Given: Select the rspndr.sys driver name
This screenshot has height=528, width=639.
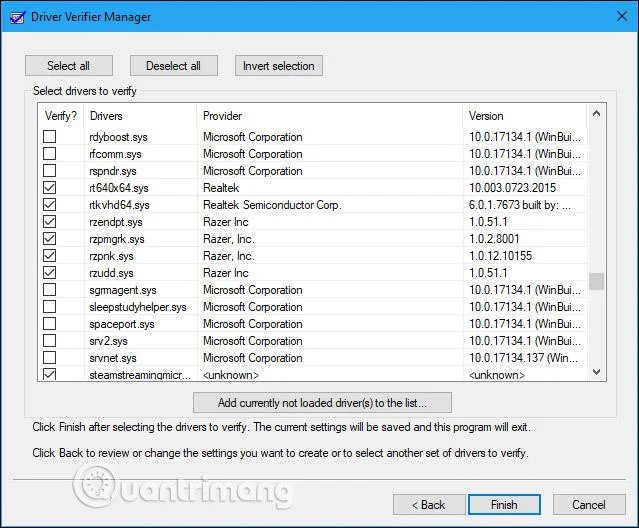Looking at the screenshot, I should (113, 171).
